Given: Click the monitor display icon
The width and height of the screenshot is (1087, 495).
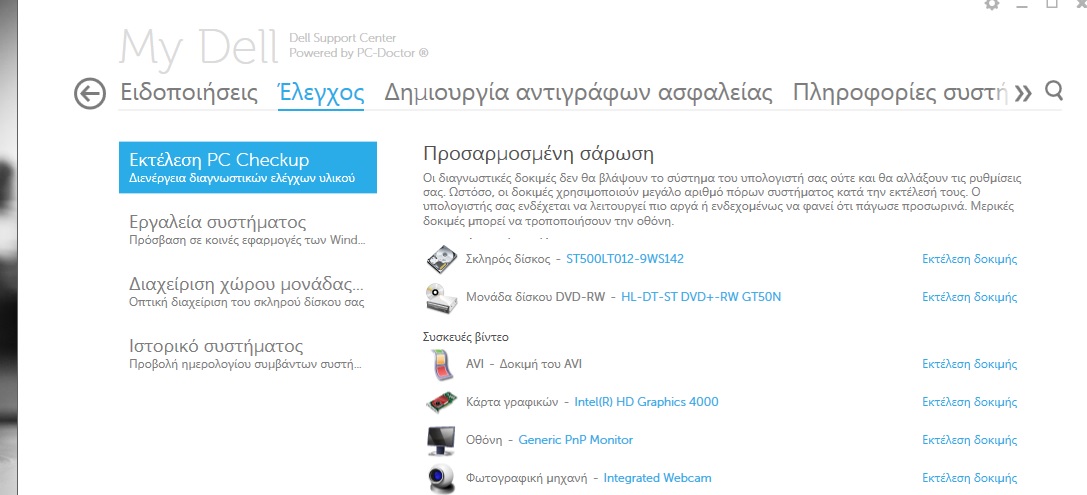Looking at the screenshot, I should (x=442, y=440).
